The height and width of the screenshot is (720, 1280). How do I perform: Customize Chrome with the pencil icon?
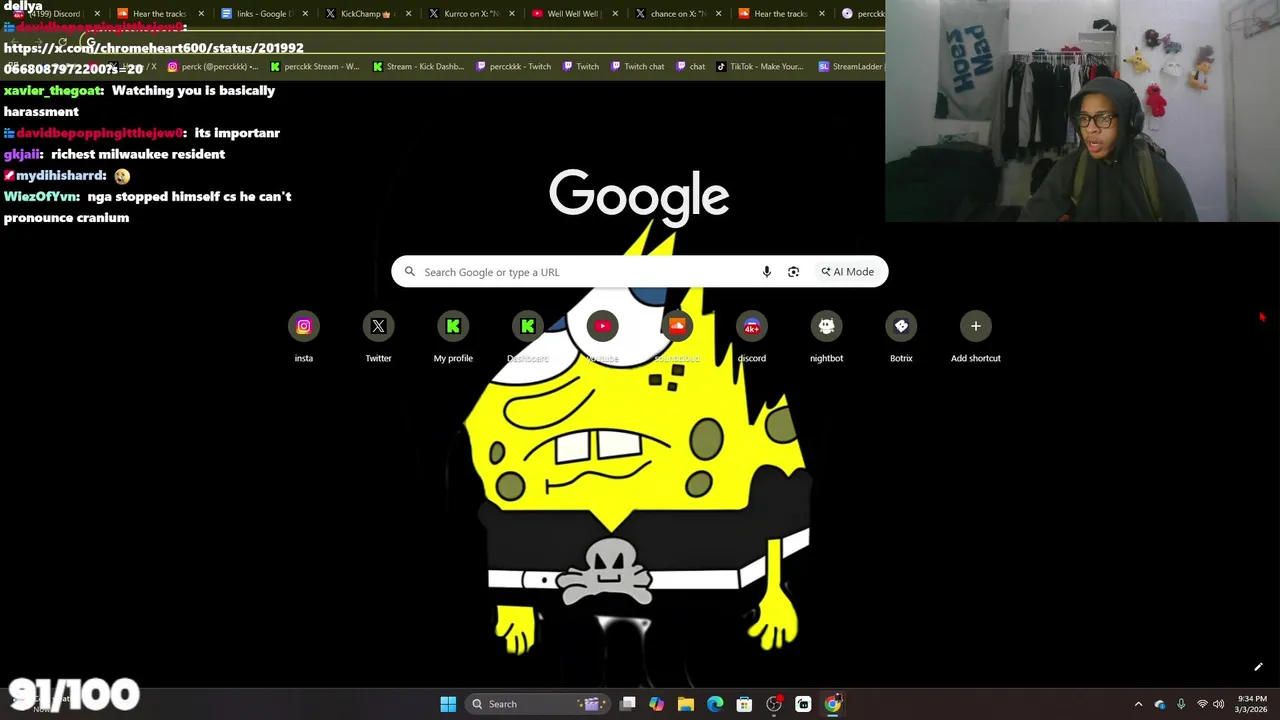1258,667
